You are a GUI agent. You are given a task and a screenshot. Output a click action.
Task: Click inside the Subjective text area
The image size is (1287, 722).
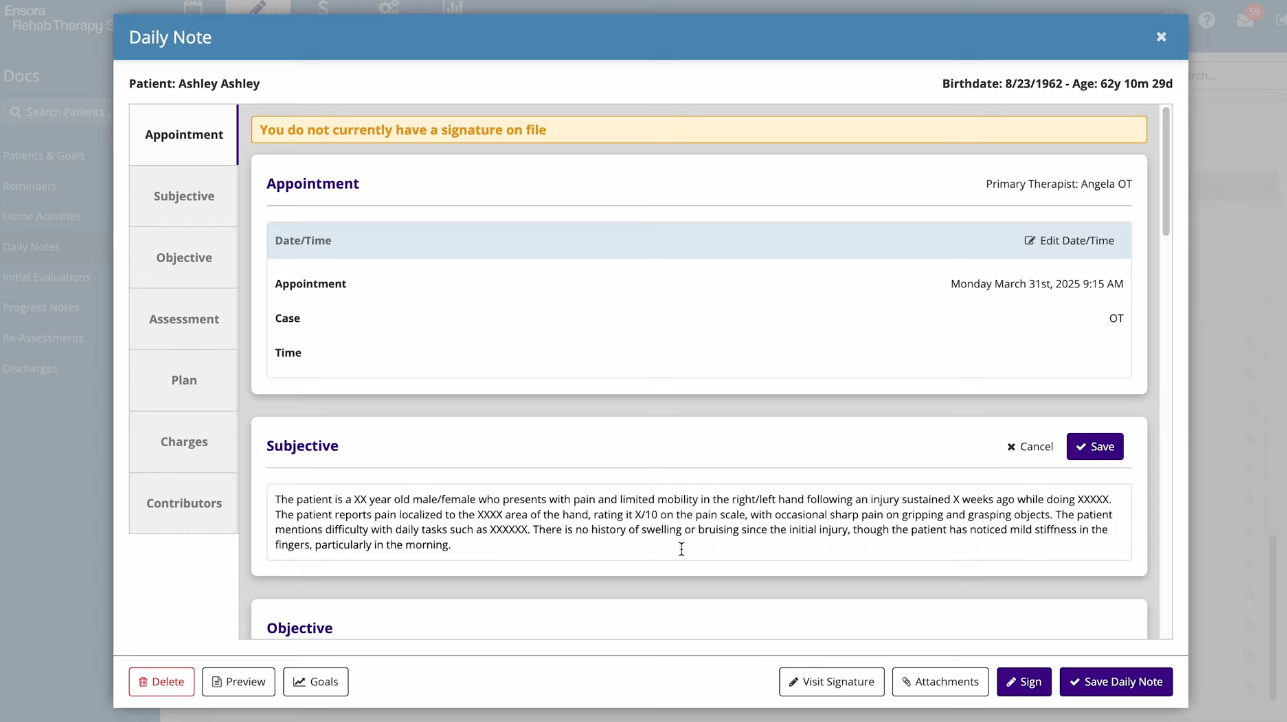(x=698, y=522)
